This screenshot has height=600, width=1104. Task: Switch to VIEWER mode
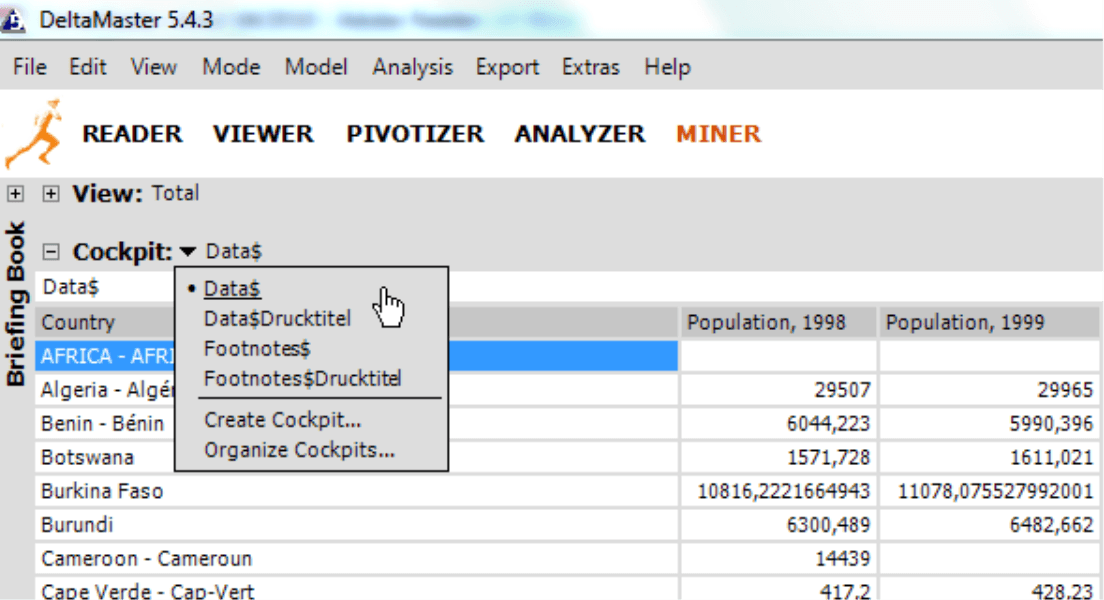click(263, 134)
